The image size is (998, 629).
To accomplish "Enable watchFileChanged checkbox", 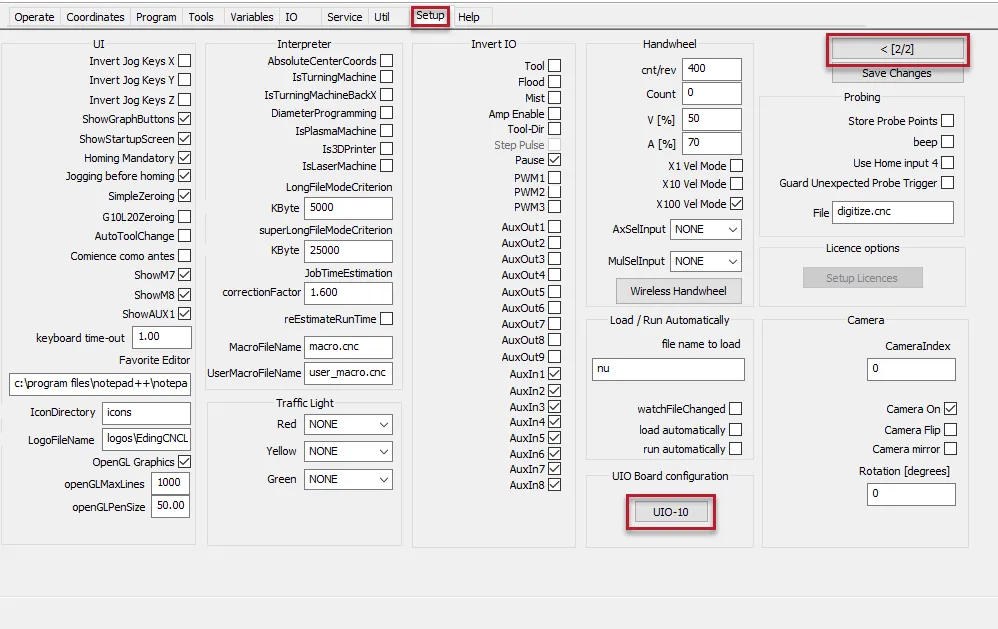I will (x=736, y=409).
